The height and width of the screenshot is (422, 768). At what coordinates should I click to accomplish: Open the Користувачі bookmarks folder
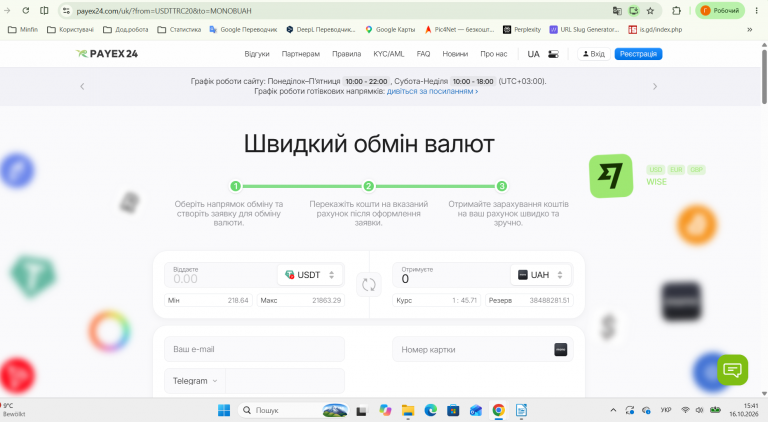pos(70,29)
